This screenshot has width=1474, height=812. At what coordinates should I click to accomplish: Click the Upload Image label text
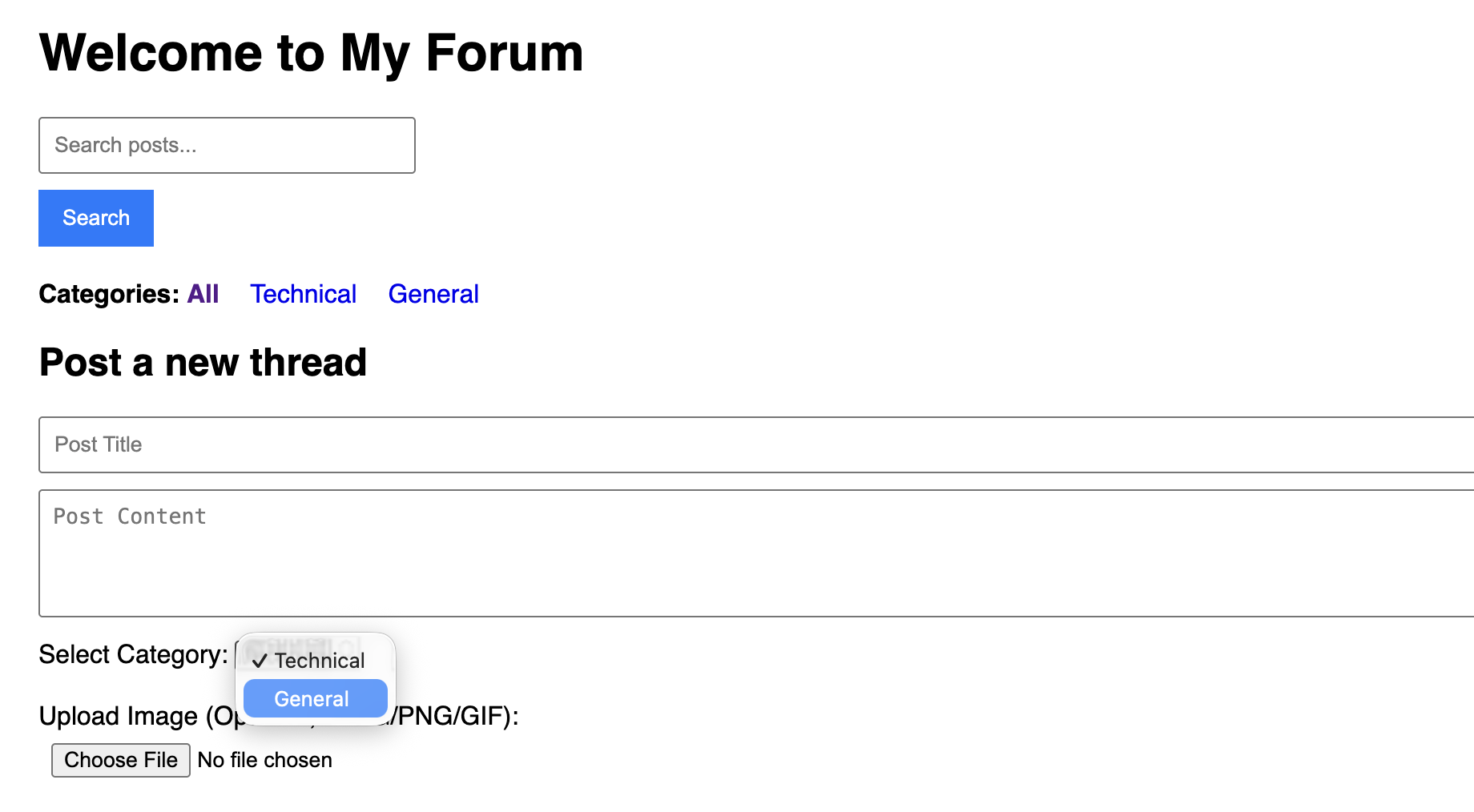point(119,716)
